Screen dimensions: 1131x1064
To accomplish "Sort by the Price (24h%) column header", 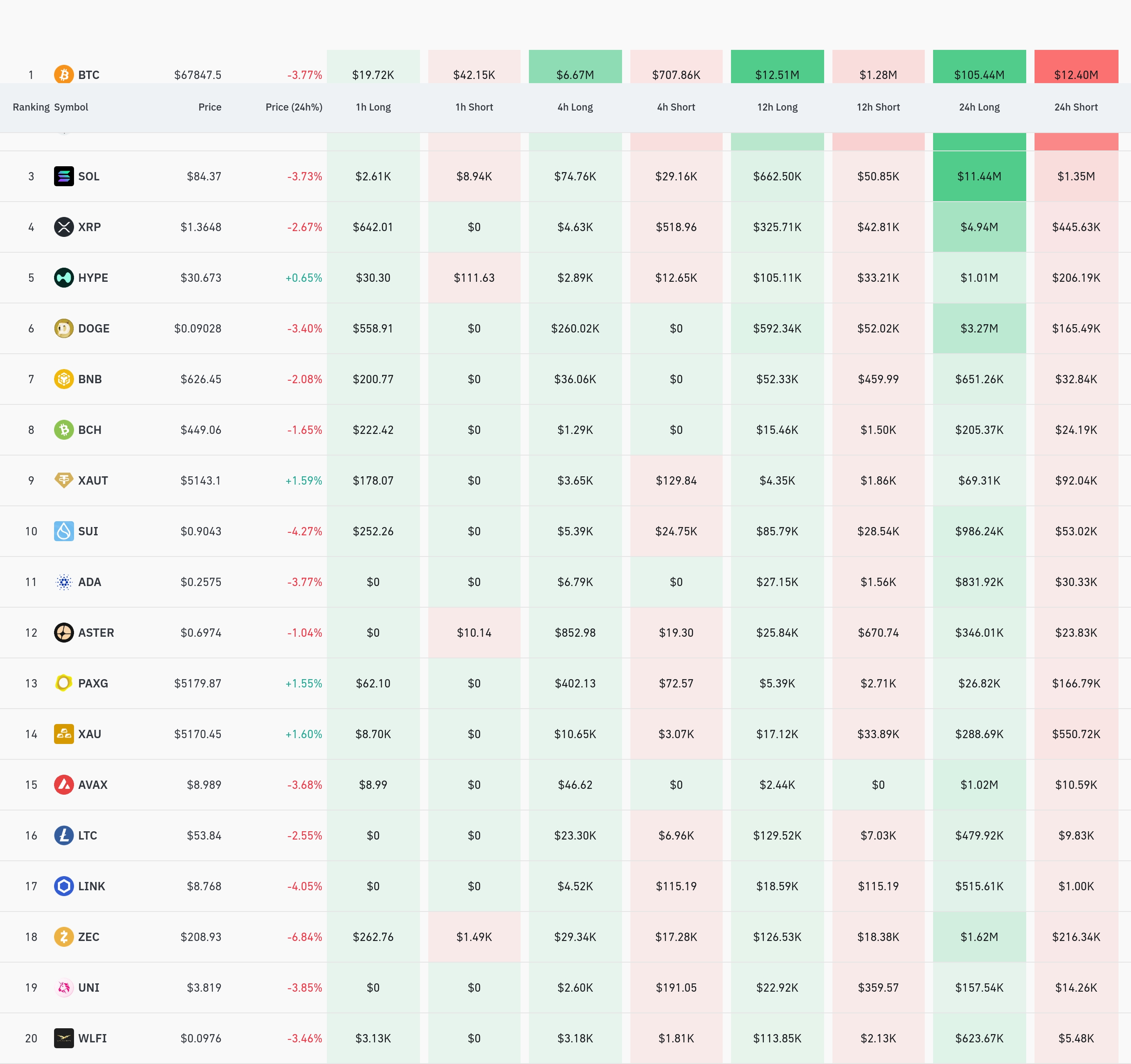I will coord(294,107).
